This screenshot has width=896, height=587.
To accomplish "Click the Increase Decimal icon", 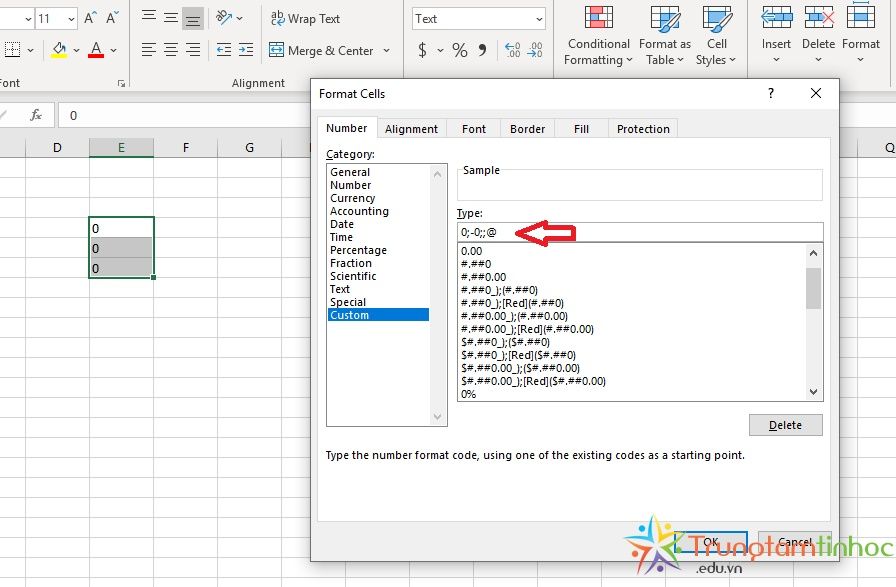I will [512, 50].
